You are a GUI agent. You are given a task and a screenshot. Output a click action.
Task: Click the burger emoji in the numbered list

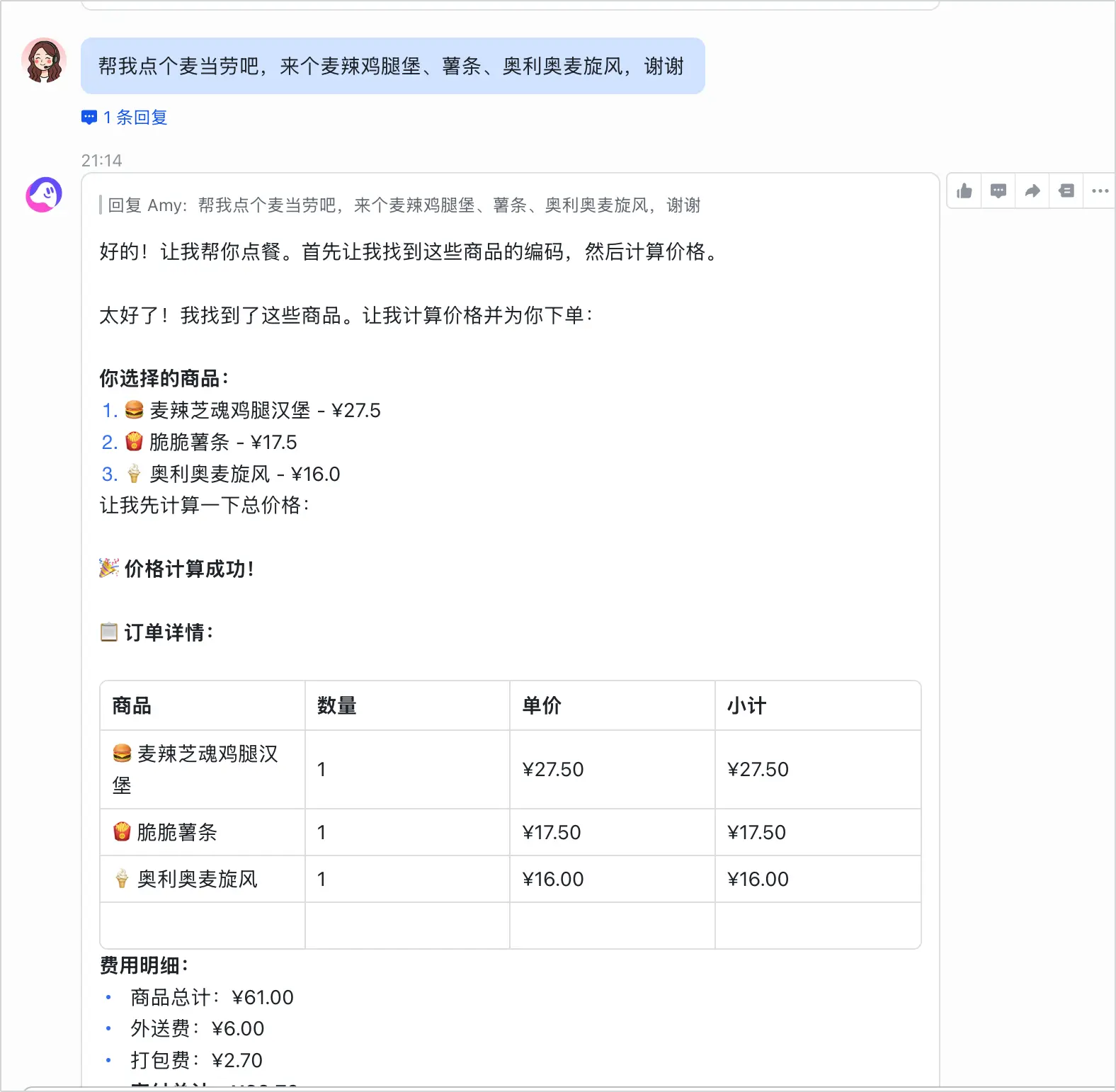tap(134, 410)
